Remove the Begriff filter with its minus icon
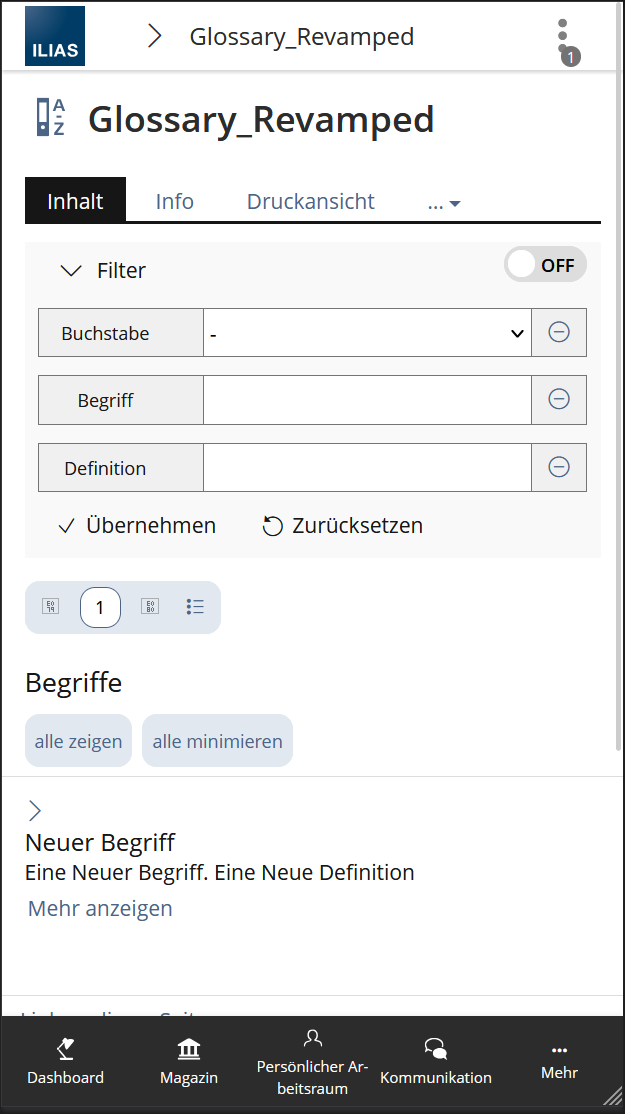Screen dimensions: 625x1114 [x=559, y=400]
